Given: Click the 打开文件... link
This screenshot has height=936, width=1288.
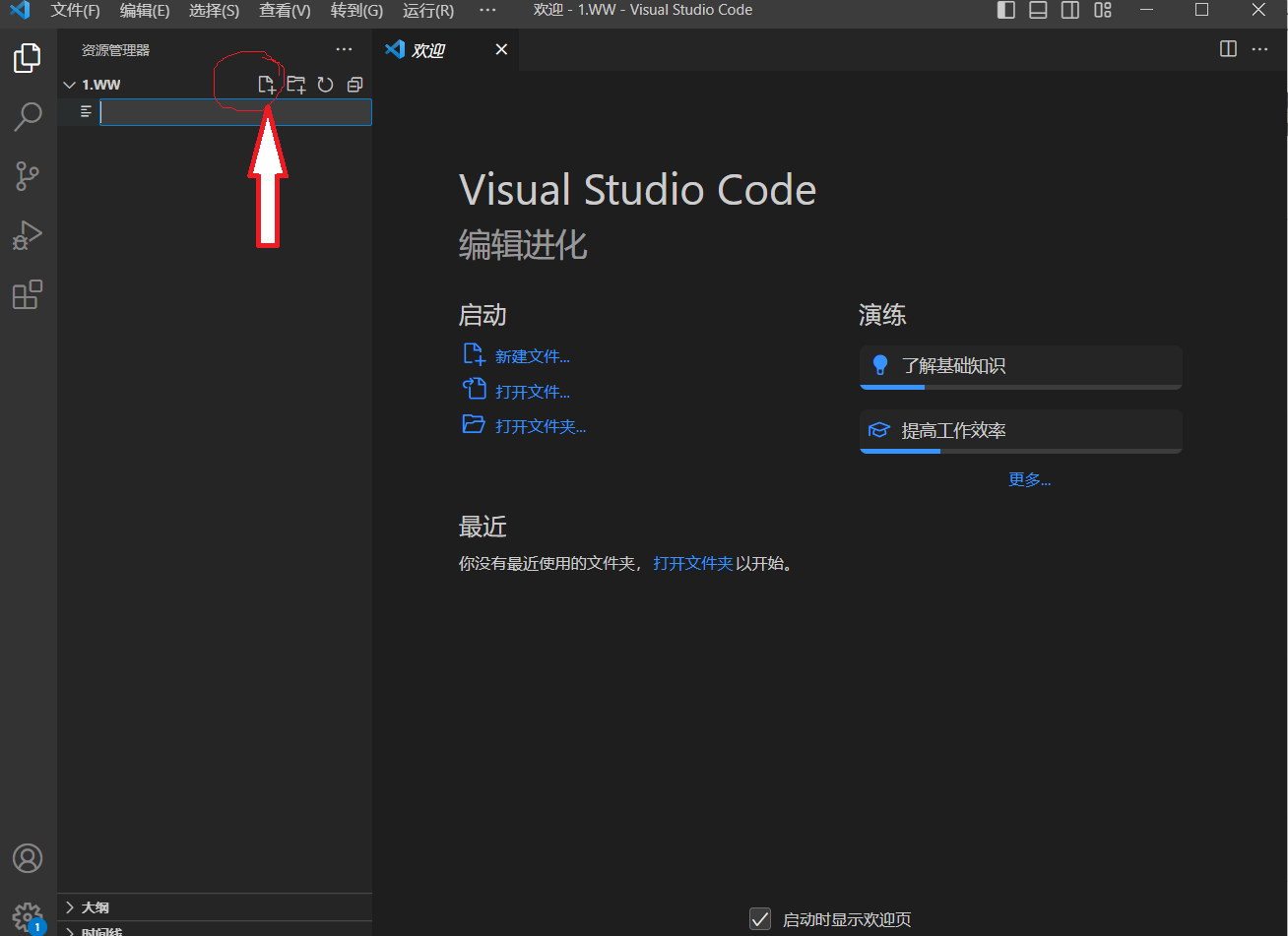Looking at the screenshot, I should (533, 392).
